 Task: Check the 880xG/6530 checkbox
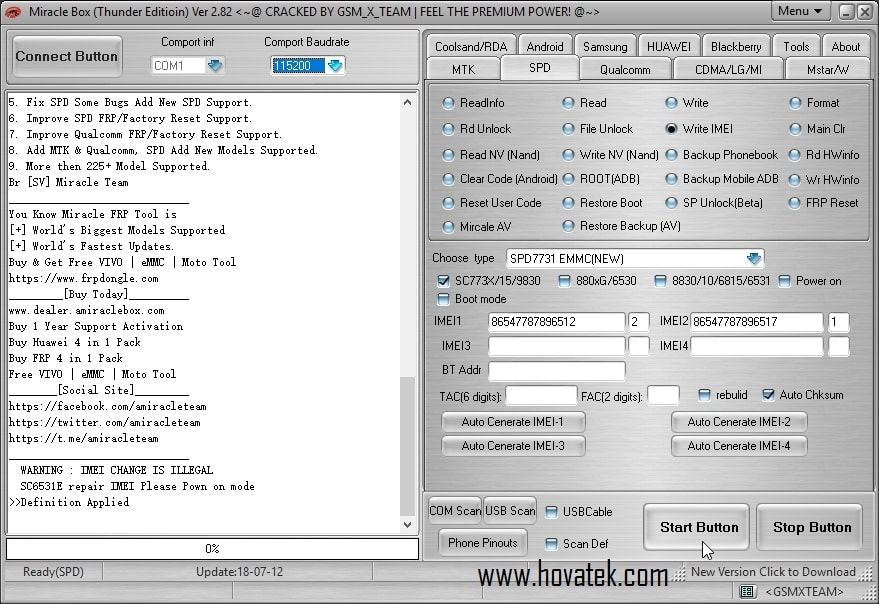tap(565, 281)
